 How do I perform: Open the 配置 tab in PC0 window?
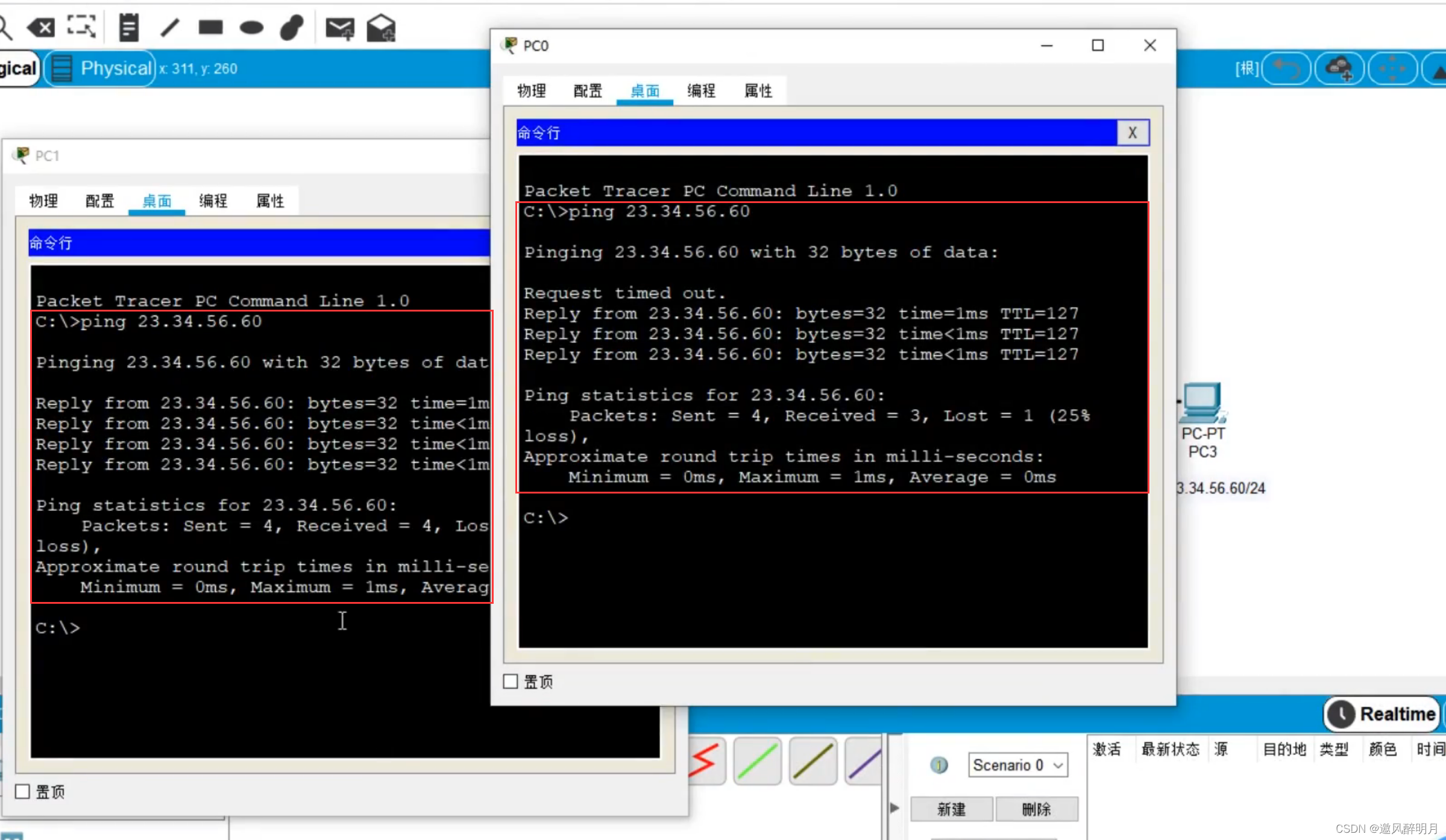(x=587, y=91)
